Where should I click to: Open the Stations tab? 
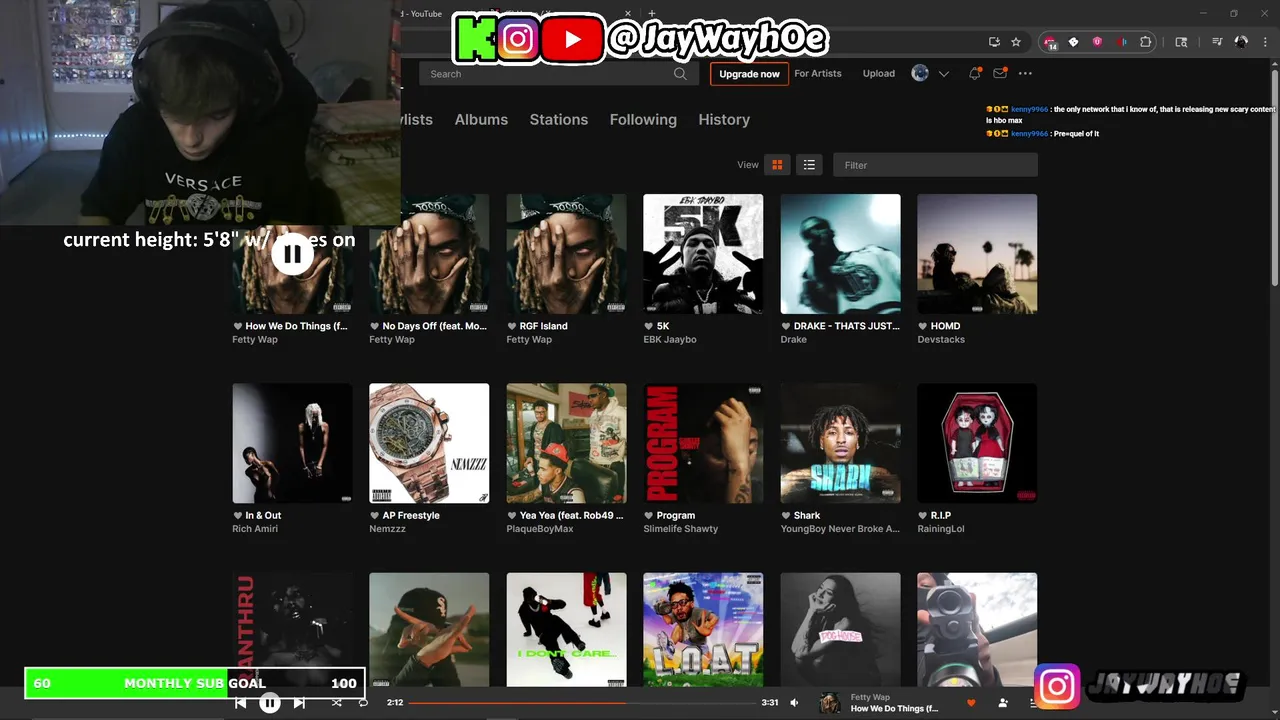click(x=558, y=119)
